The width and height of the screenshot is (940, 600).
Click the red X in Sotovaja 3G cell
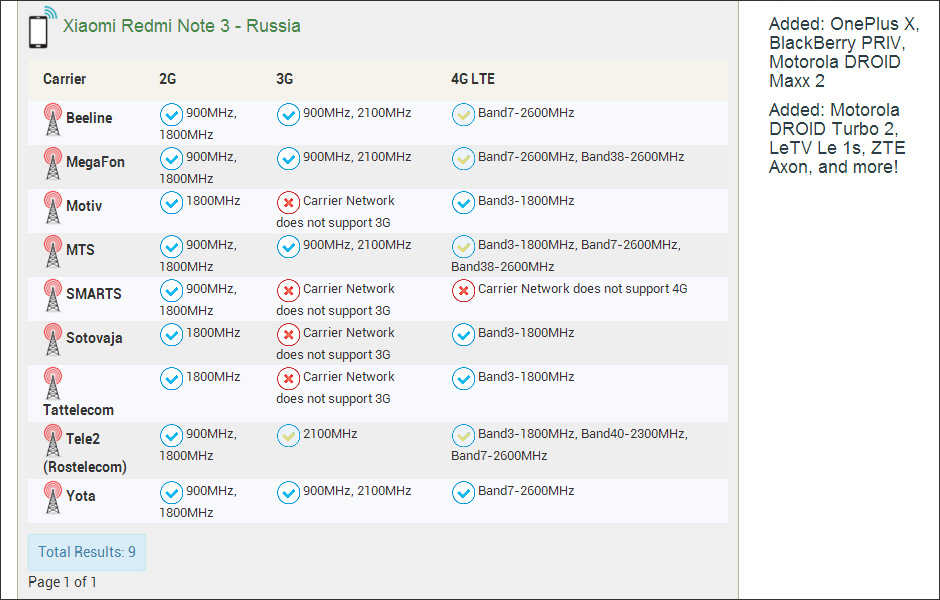pos(288,334)
